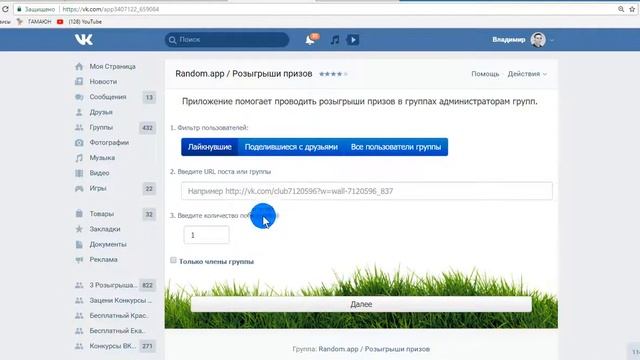This screenshot has width=640, height=360.
Task: Click the Группы counter badge 432
Action: 147,128
